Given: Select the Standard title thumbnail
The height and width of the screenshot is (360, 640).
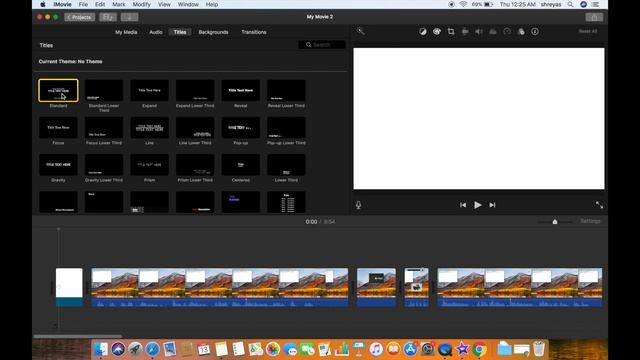Looking at the screenshot, I should click(58, 90).
